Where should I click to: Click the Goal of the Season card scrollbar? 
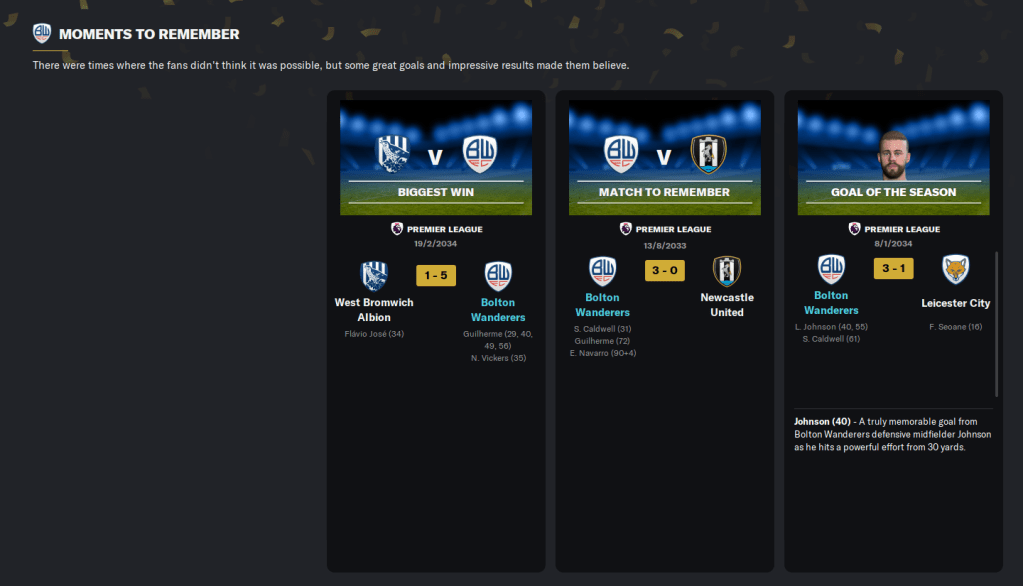pyautogui.click(x=996, y=324)
